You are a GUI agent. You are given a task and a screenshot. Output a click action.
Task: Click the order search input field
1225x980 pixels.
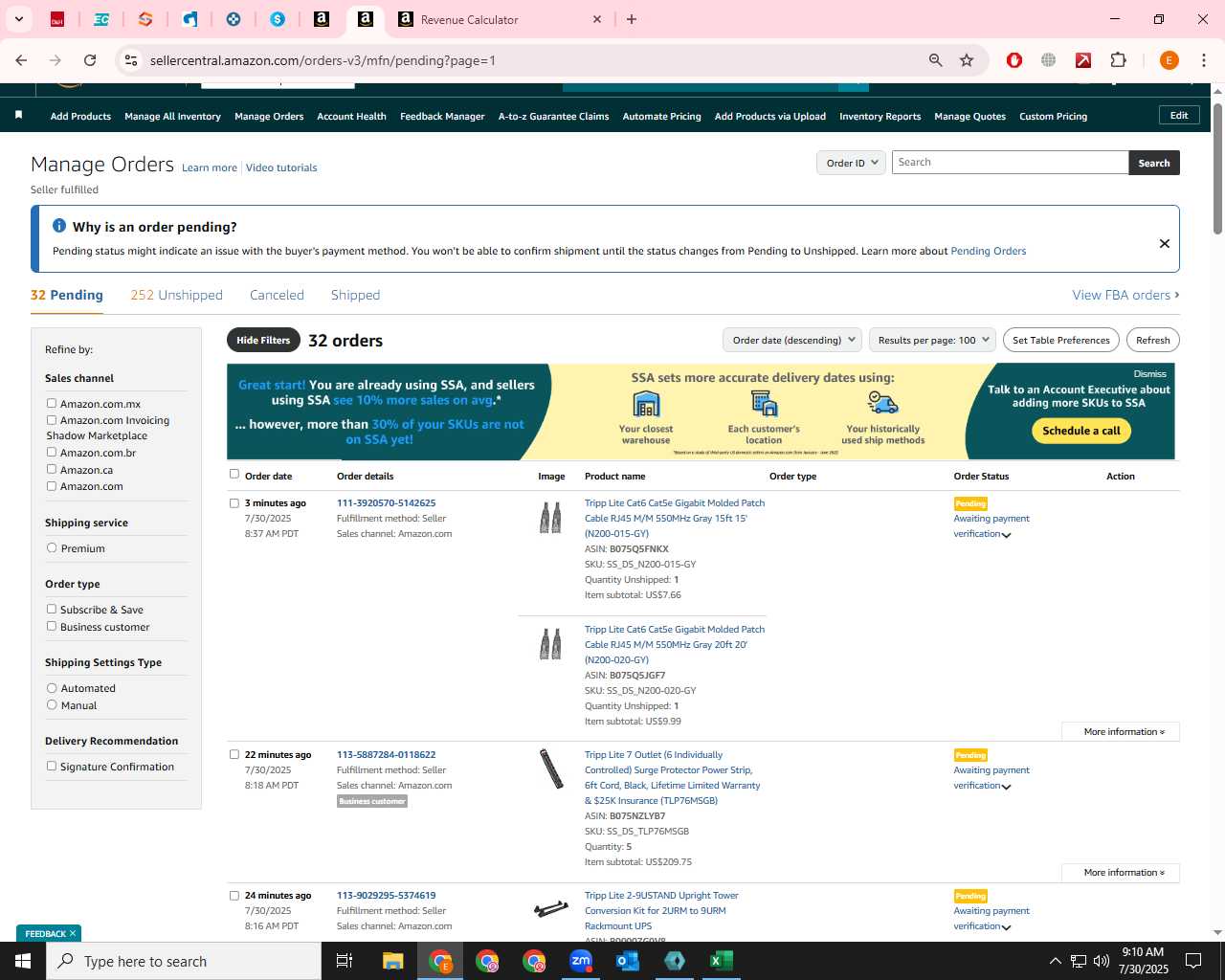tap(1010, 163)
